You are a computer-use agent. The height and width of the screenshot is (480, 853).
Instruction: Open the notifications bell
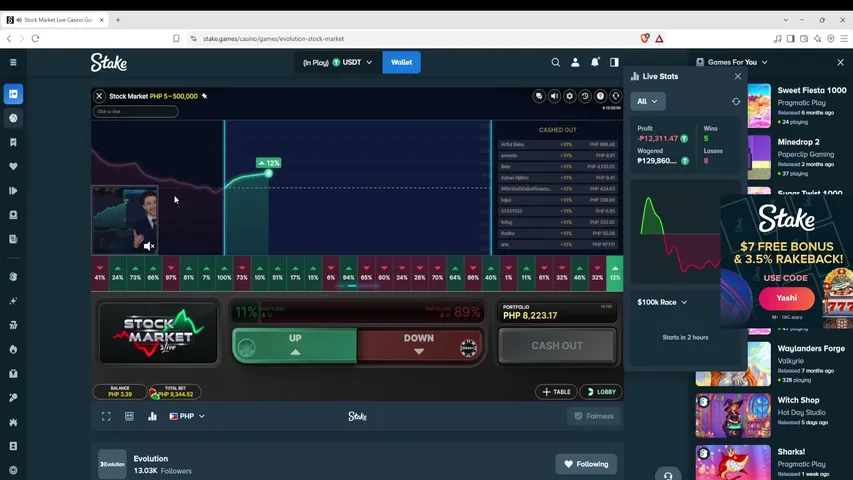point(595,63)
